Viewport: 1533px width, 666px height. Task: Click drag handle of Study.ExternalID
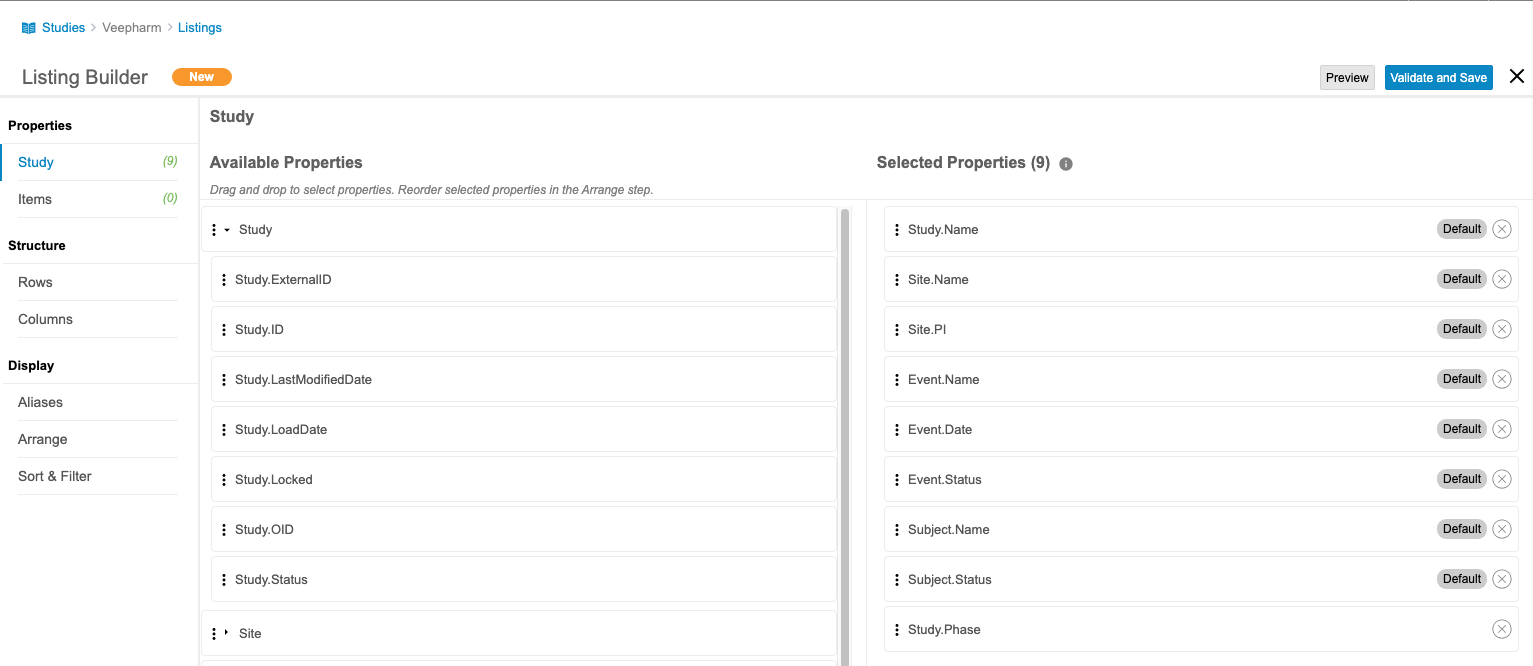pos(224,280)
